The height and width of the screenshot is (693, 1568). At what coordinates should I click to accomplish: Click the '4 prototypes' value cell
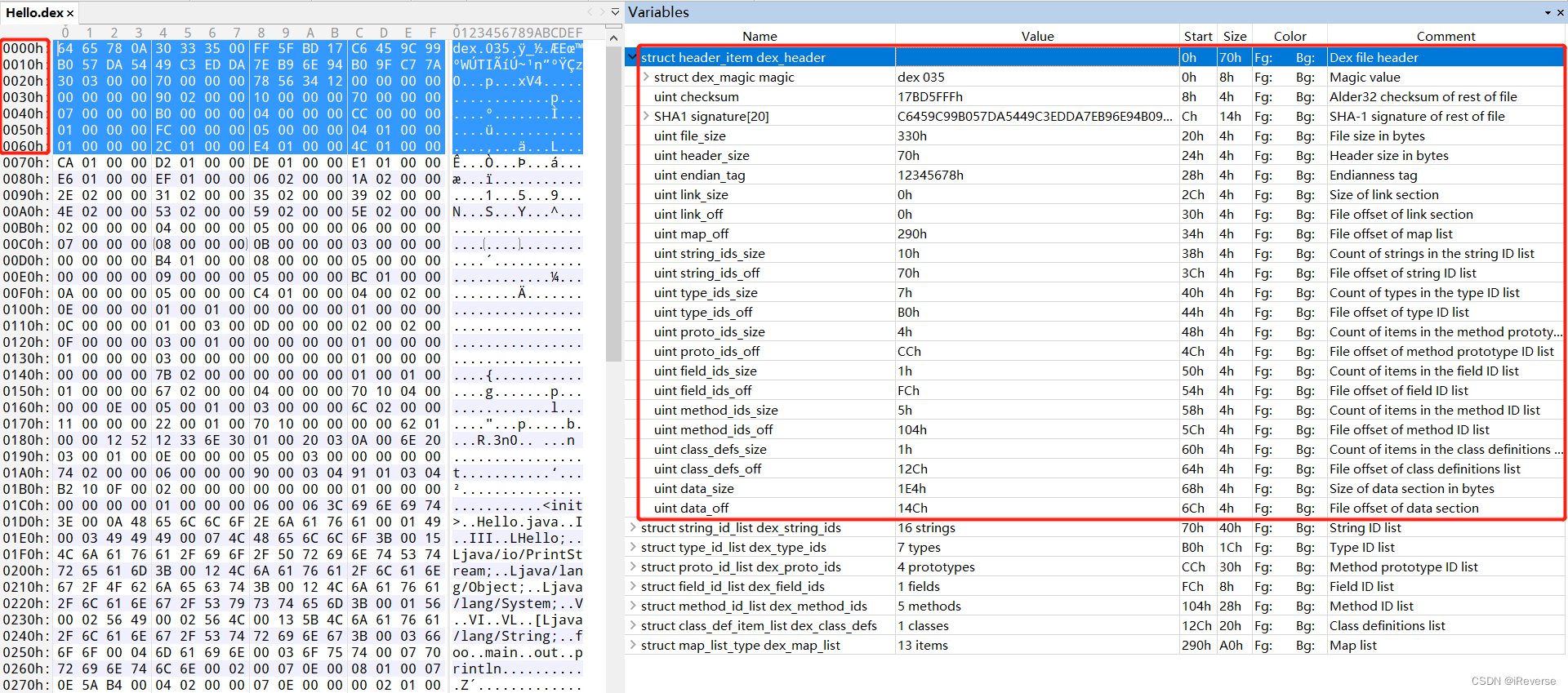coord(1037,566)
